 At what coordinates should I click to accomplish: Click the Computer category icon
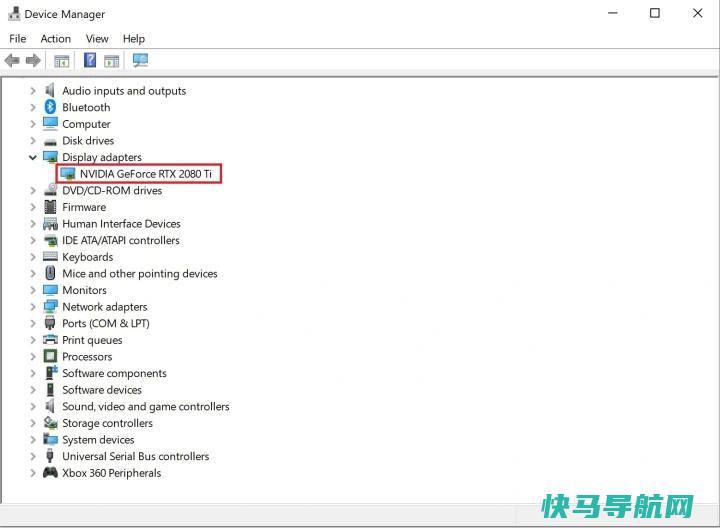[x=50, y=124]
